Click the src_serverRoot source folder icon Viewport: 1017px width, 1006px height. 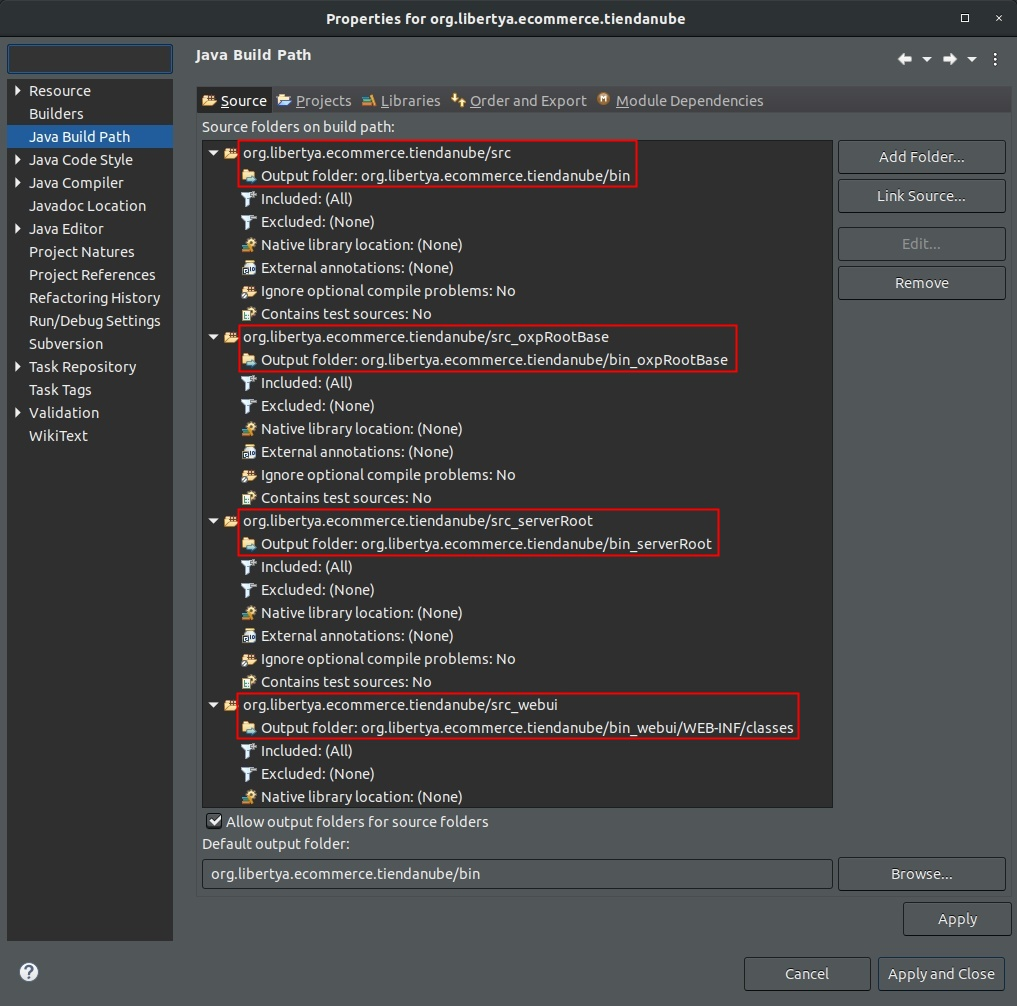click(x=231, y=521)
